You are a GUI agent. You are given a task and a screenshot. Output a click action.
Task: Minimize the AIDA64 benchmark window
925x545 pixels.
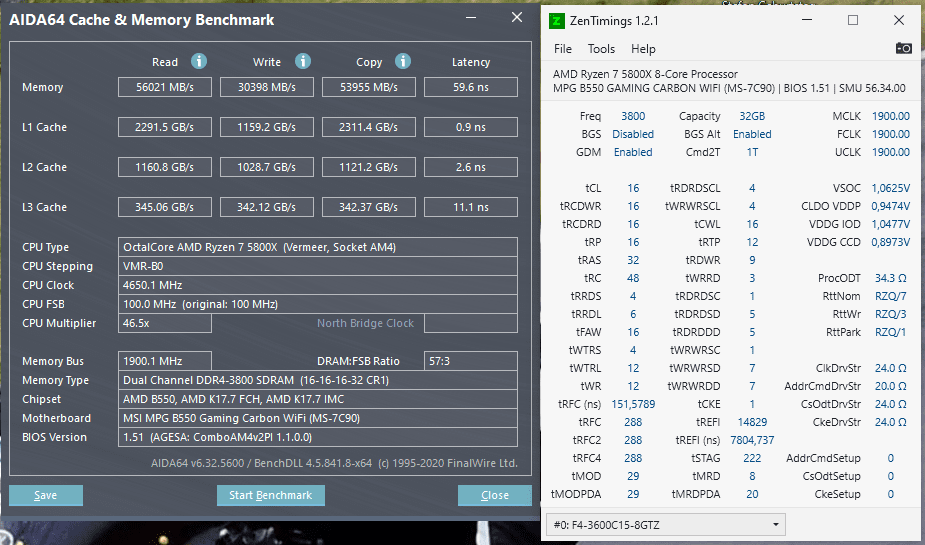click(x=471, y=18)
